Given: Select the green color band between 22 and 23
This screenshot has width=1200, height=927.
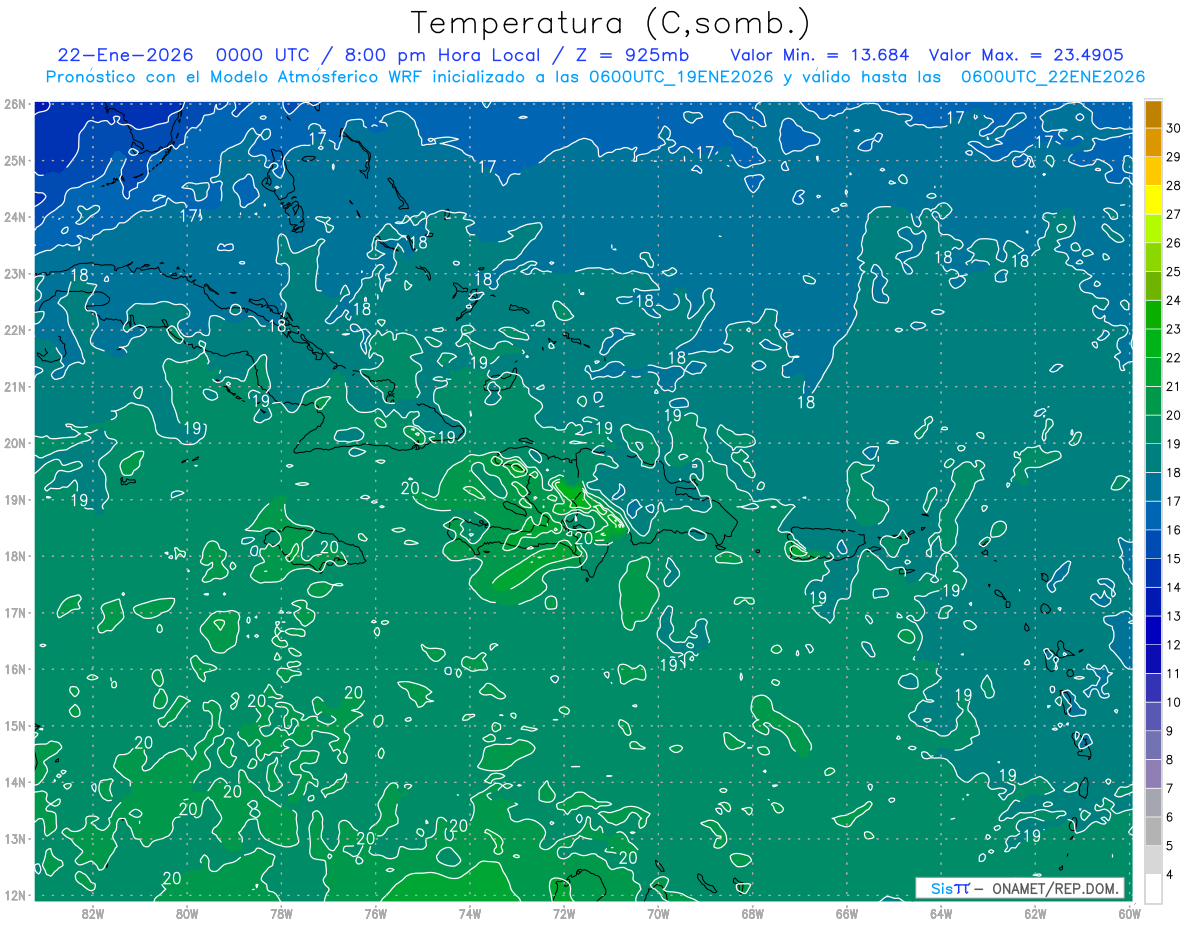Looking at the screenshot, I should [1153, 344].
